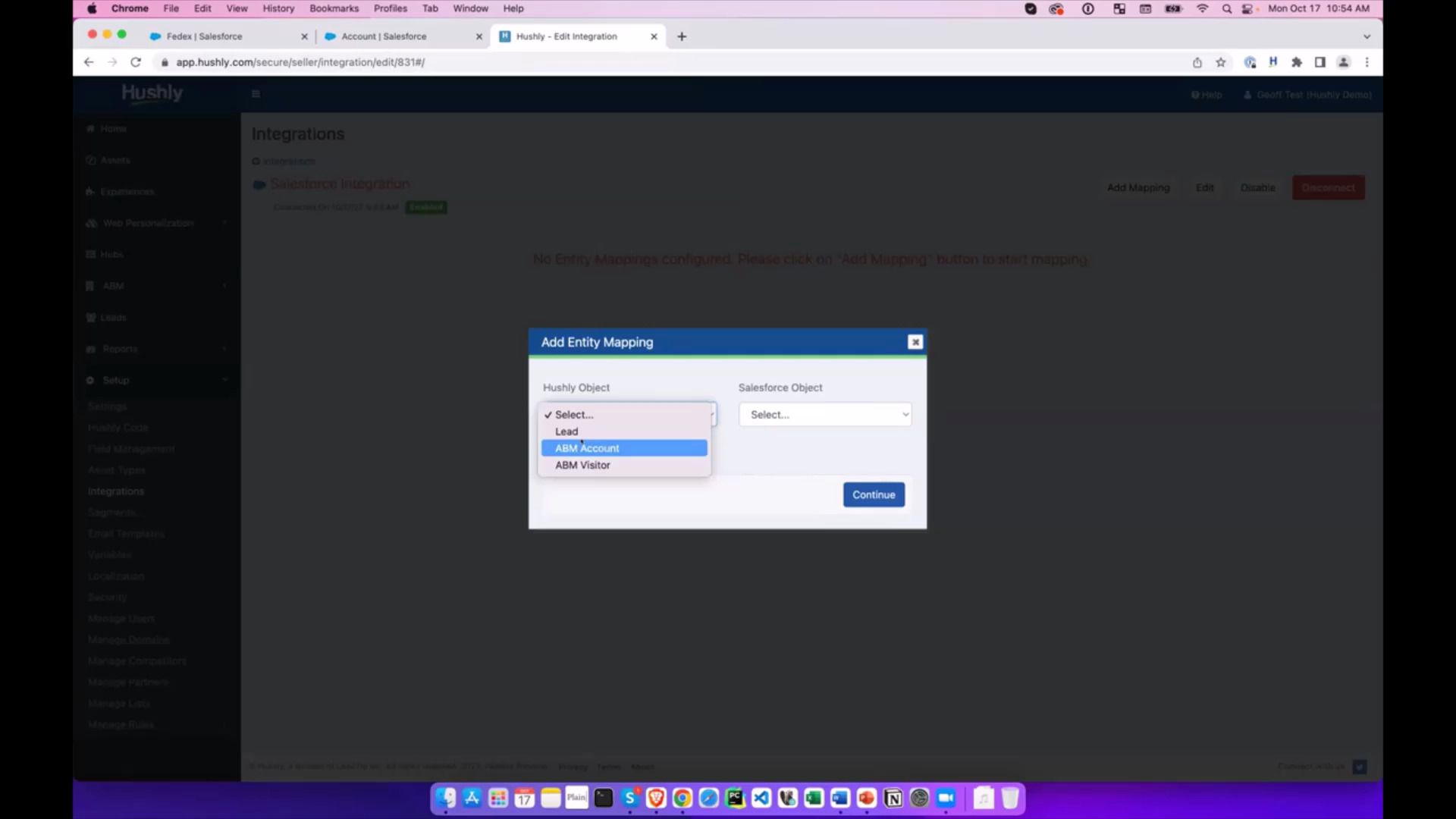Screen dimensions: 1456x819
Task: Click the Add Mapping button
Action: click(1137, 187)
